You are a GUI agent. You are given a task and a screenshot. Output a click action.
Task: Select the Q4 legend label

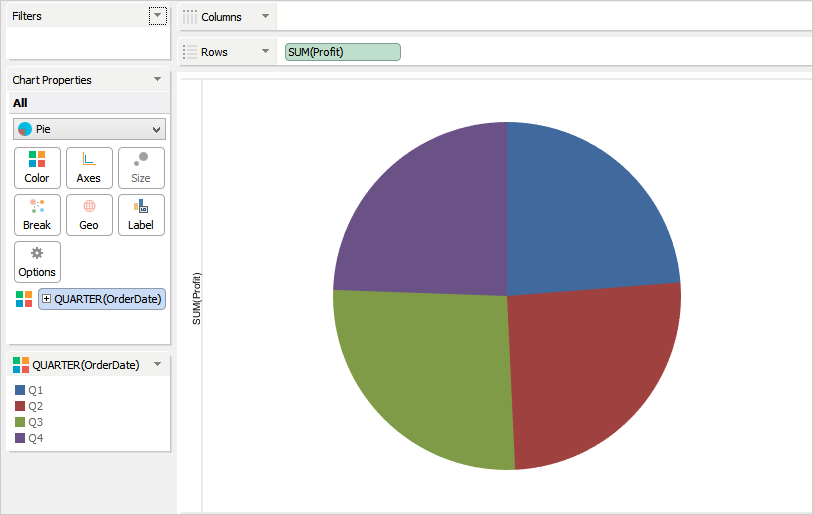(36, 438)
